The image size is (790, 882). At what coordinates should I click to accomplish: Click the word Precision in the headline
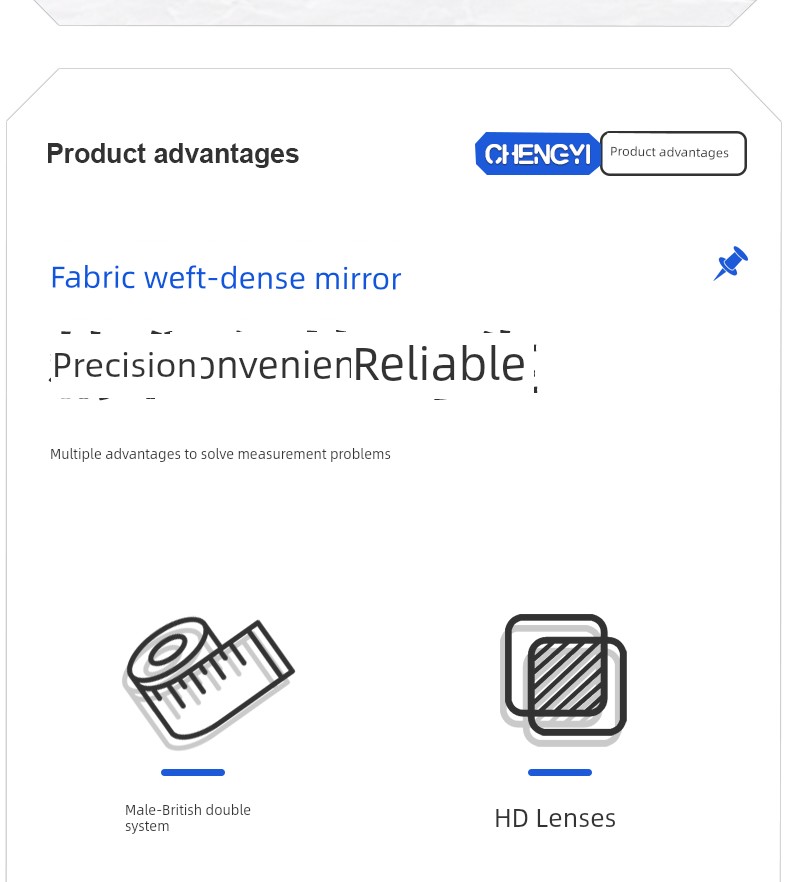click(124, 366)
